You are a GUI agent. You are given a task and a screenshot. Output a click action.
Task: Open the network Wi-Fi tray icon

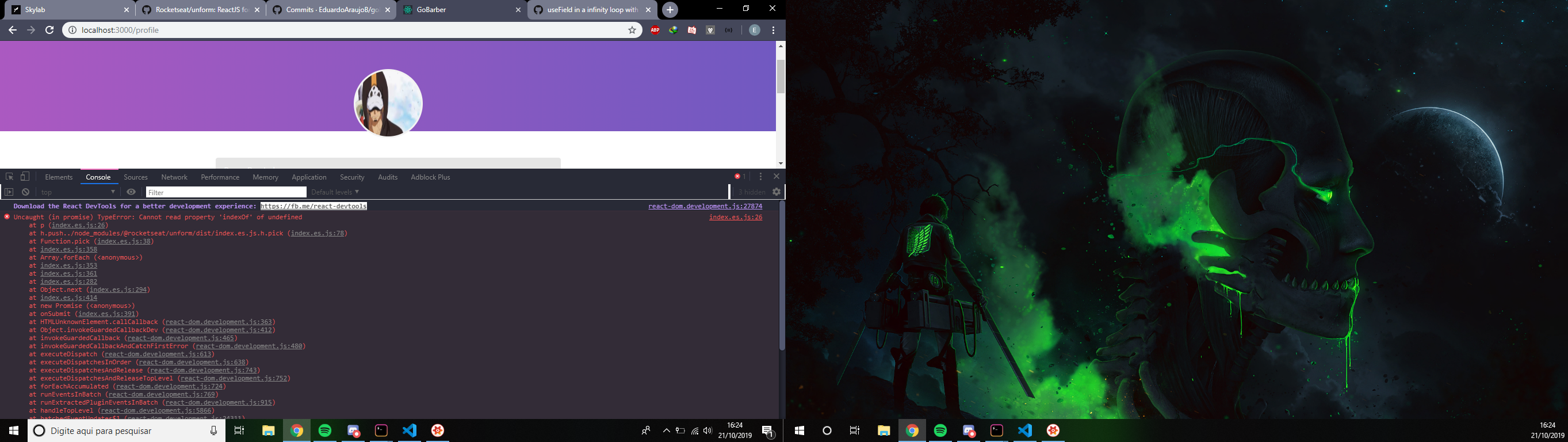[x=694, y=430]
